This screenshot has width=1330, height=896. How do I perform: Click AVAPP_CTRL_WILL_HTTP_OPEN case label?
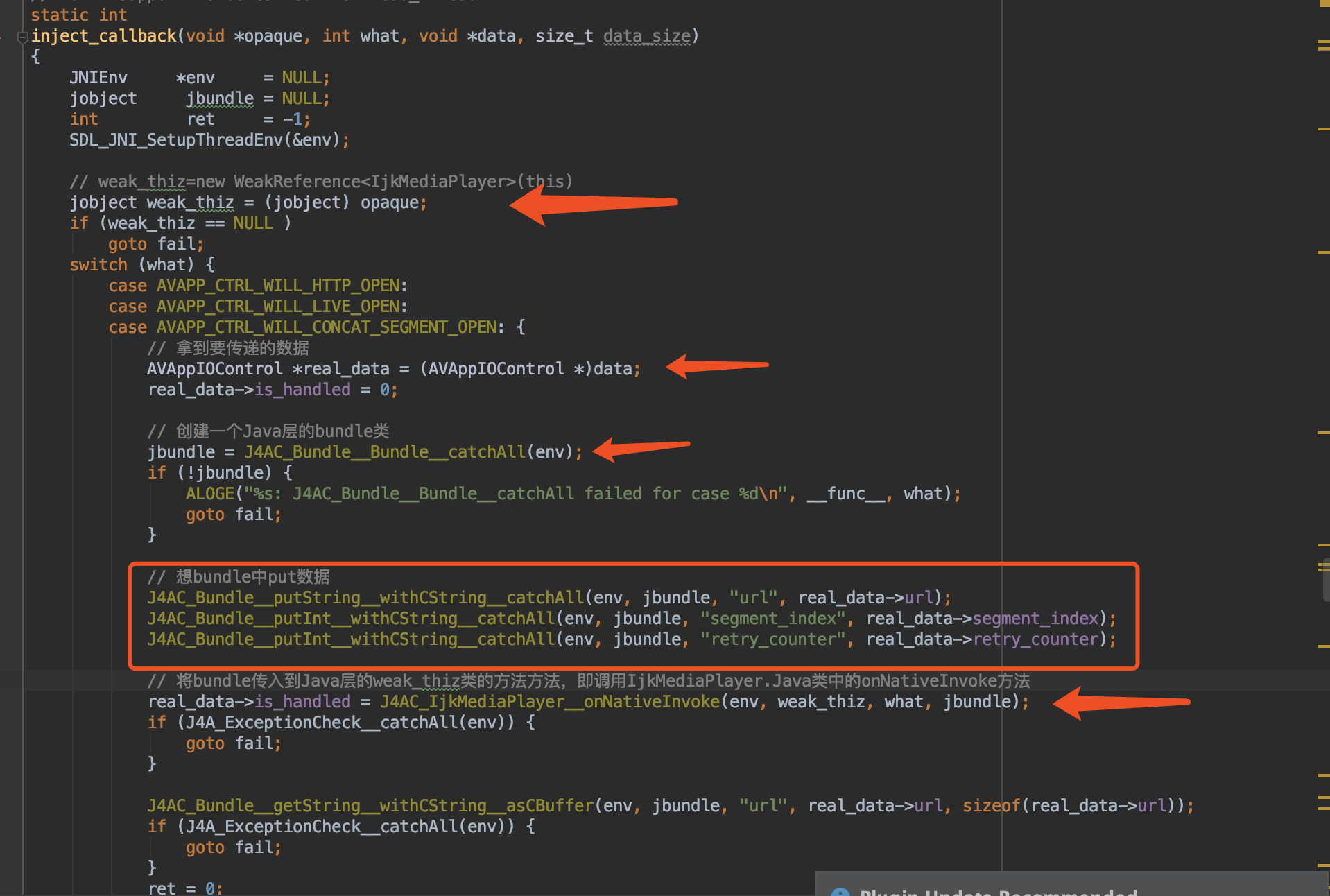tap(278, 286)
